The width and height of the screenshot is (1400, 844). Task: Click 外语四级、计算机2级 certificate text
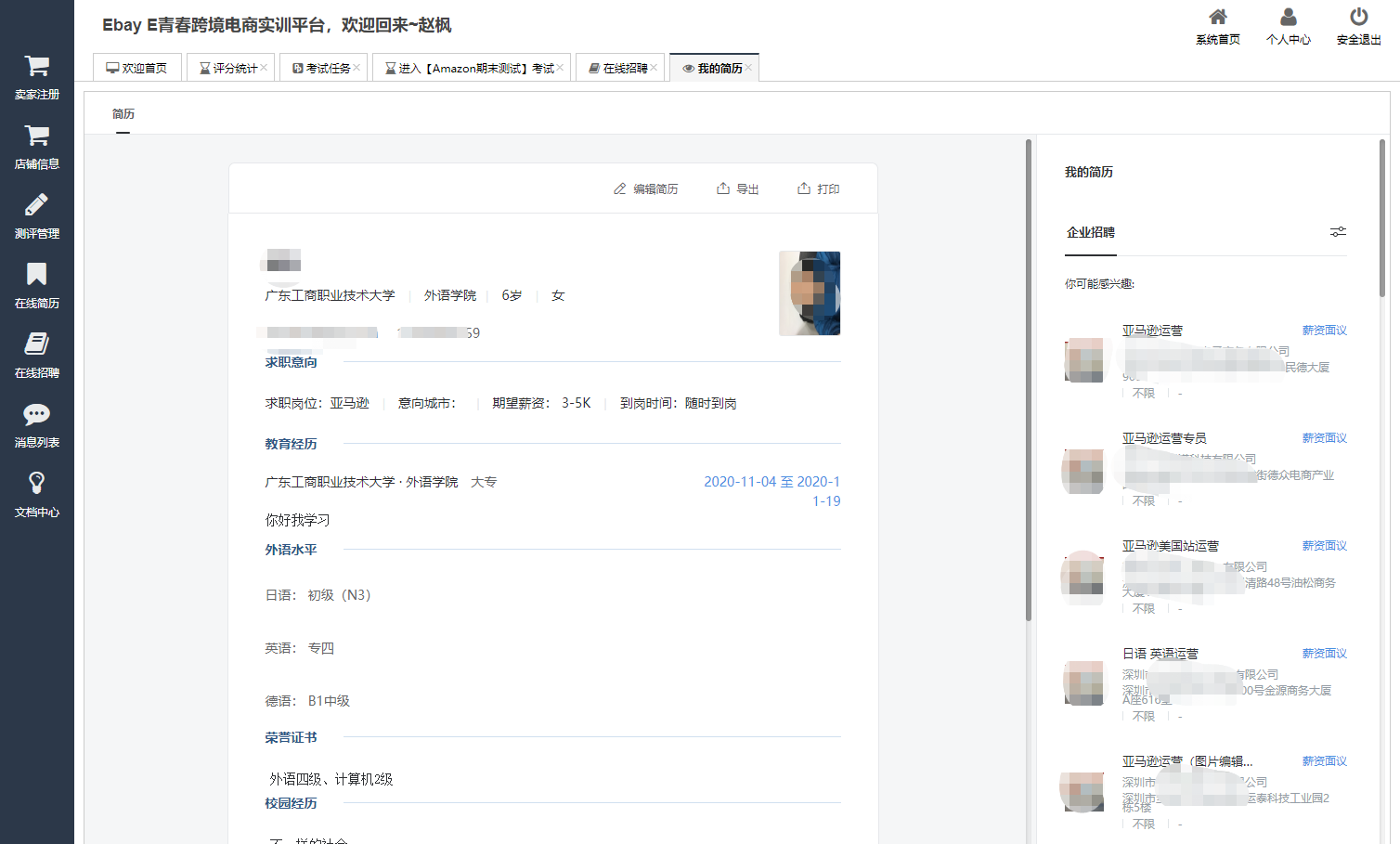pyautogui.click(x=331, y=779)
